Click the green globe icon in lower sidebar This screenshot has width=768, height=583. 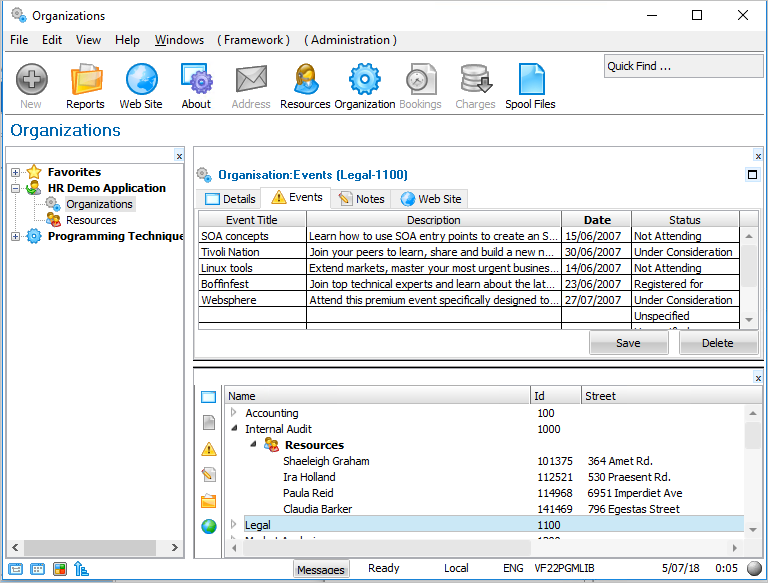209,526
